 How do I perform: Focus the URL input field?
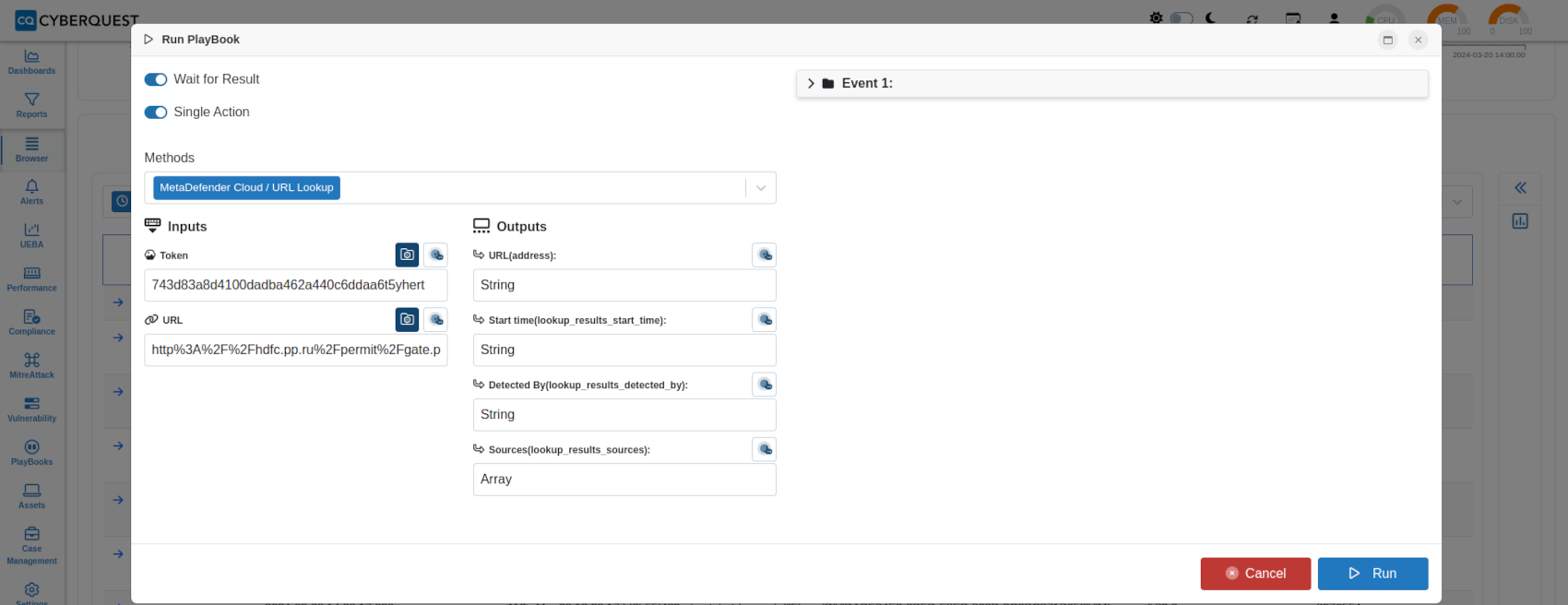click(296, 350)
